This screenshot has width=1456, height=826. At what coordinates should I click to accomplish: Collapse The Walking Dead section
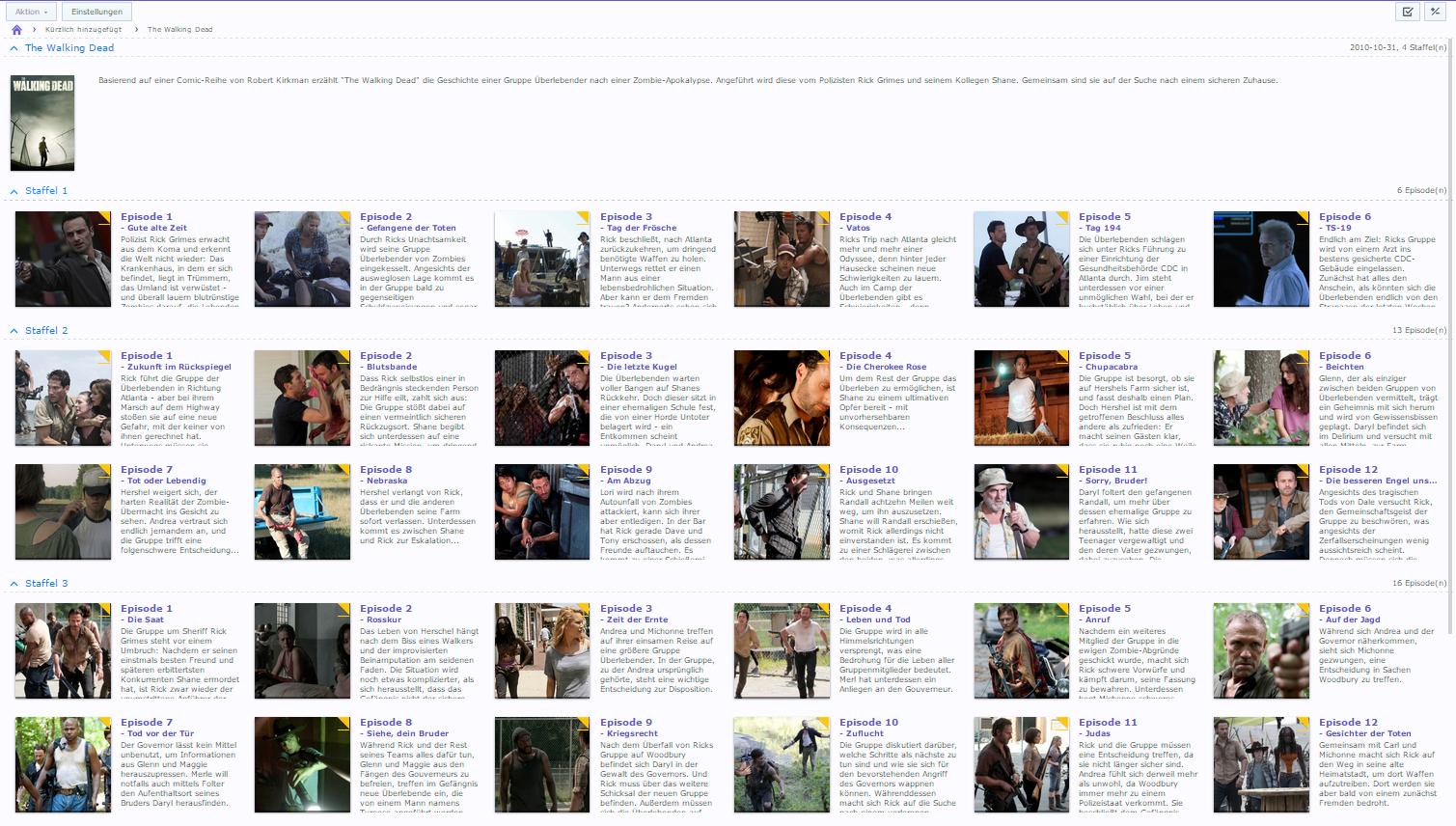[x=14, y=48]
